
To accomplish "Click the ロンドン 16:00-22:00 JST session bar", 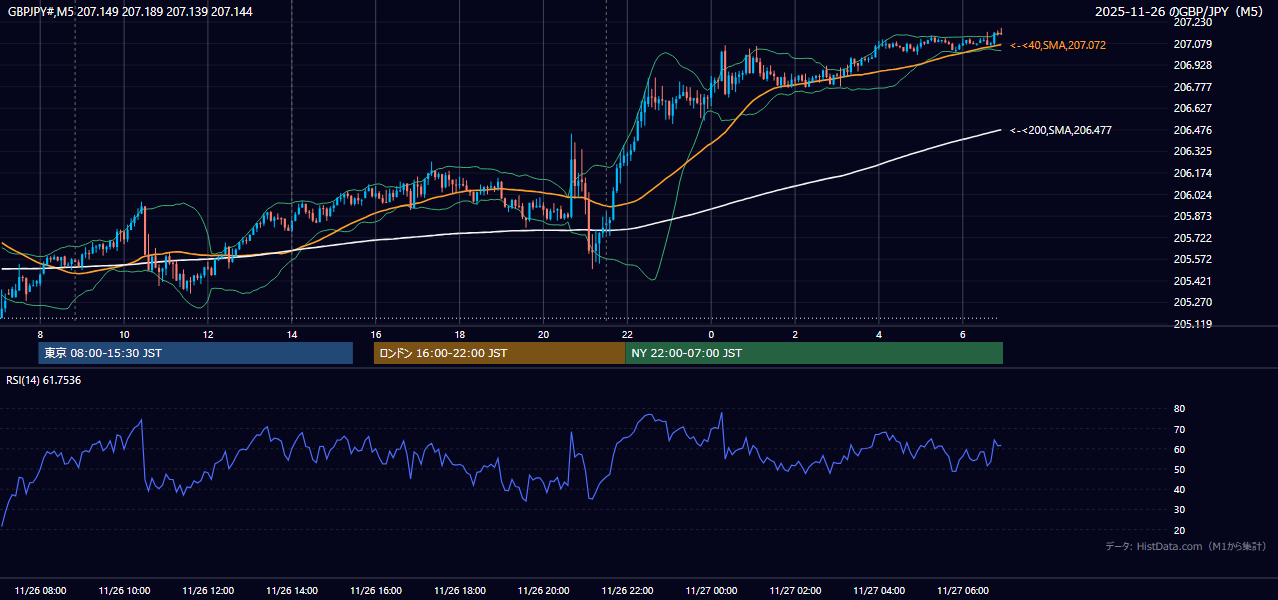I will pyautogui.click(x=499, y=353).
